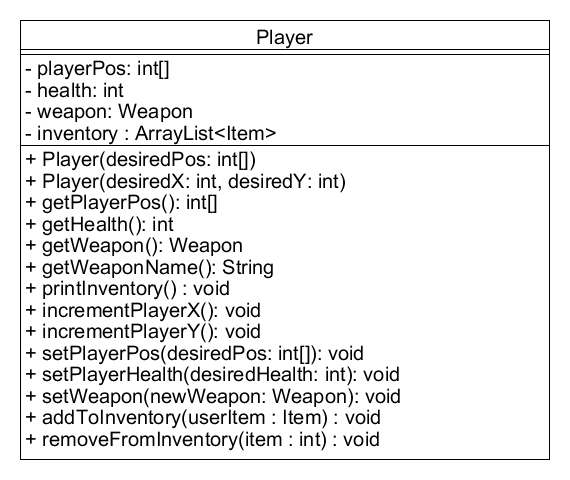Select the setPlayerPos method line
570x480 pixels.
(x=194, y=353)
